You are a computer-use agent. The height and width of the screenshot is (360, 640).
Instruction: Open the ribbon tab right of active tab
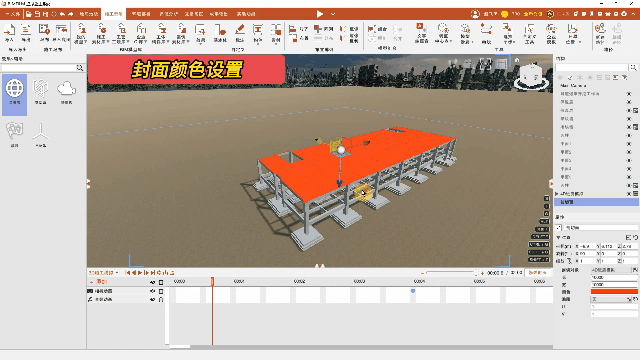point(141,14)
